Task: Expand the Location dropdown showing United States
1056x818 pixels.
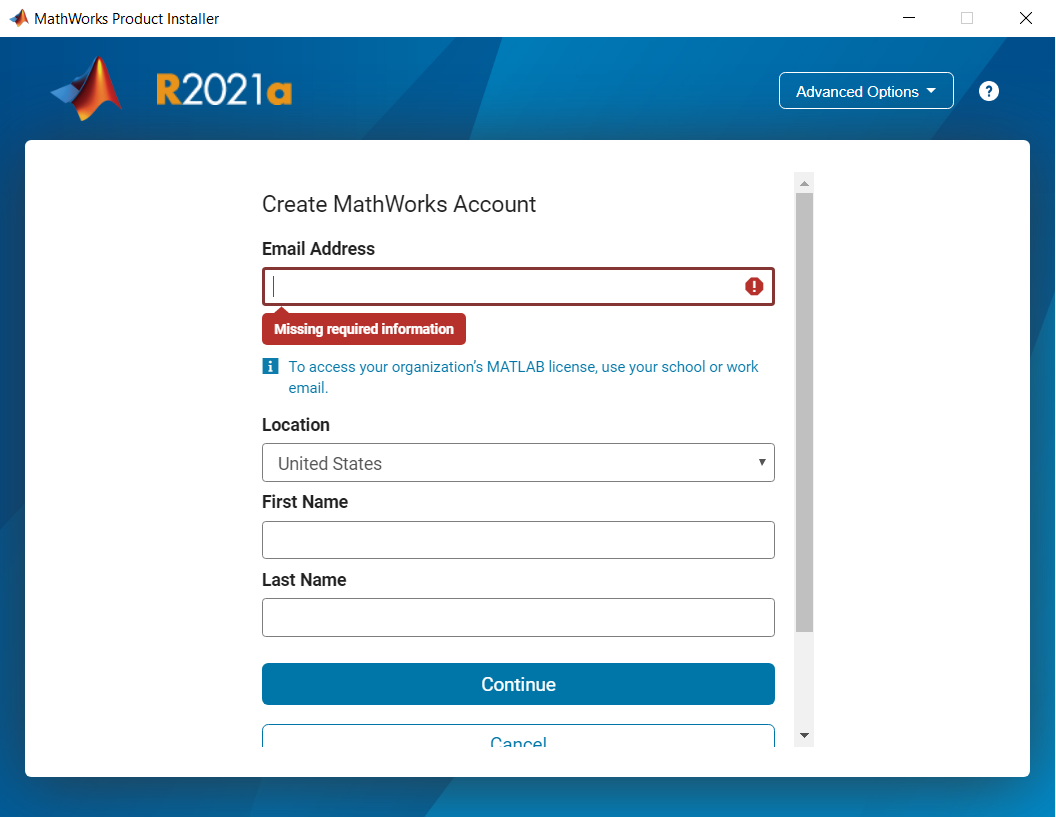Action: 518,463
